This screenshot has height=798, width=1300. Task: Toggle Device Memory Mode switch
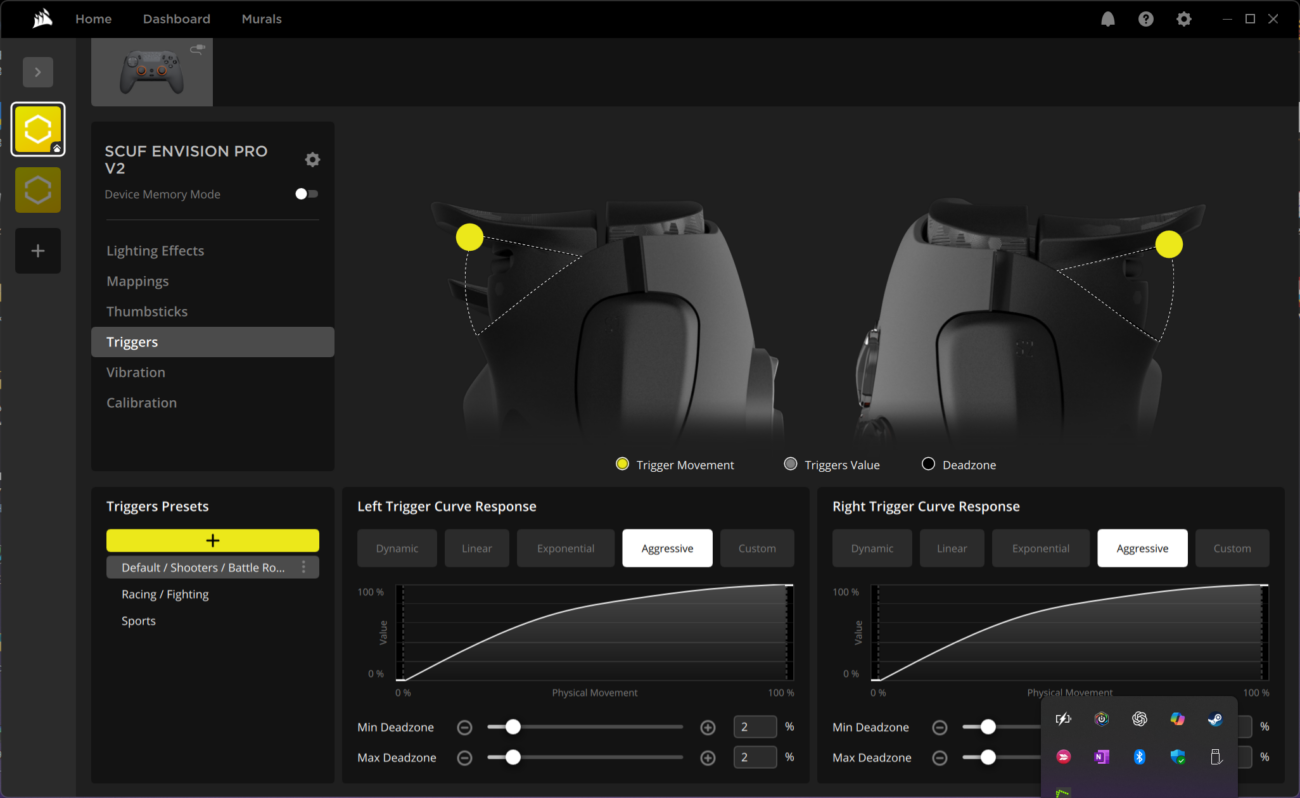[307, 194]
